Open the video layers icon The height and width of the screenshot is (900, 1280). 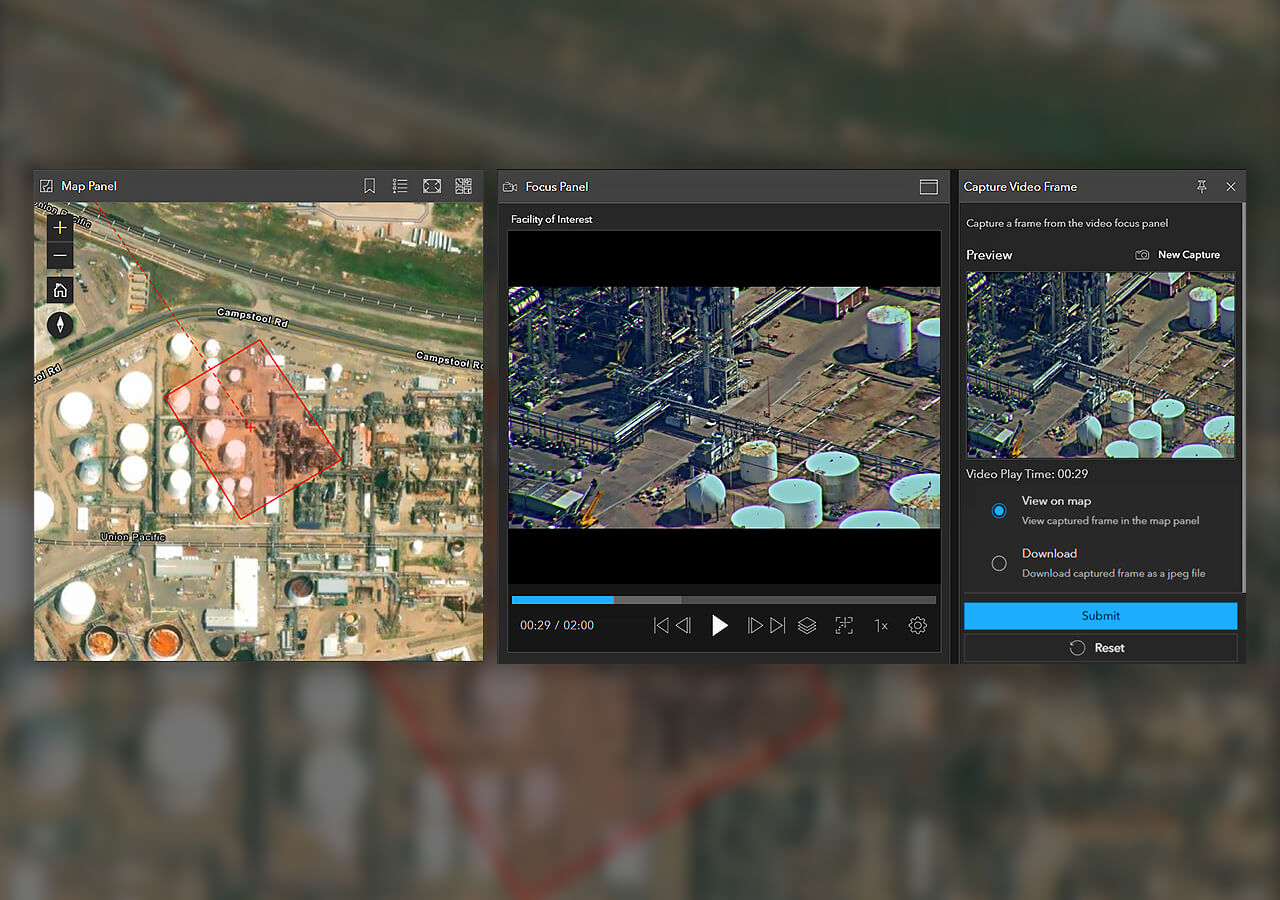point(807,625)
